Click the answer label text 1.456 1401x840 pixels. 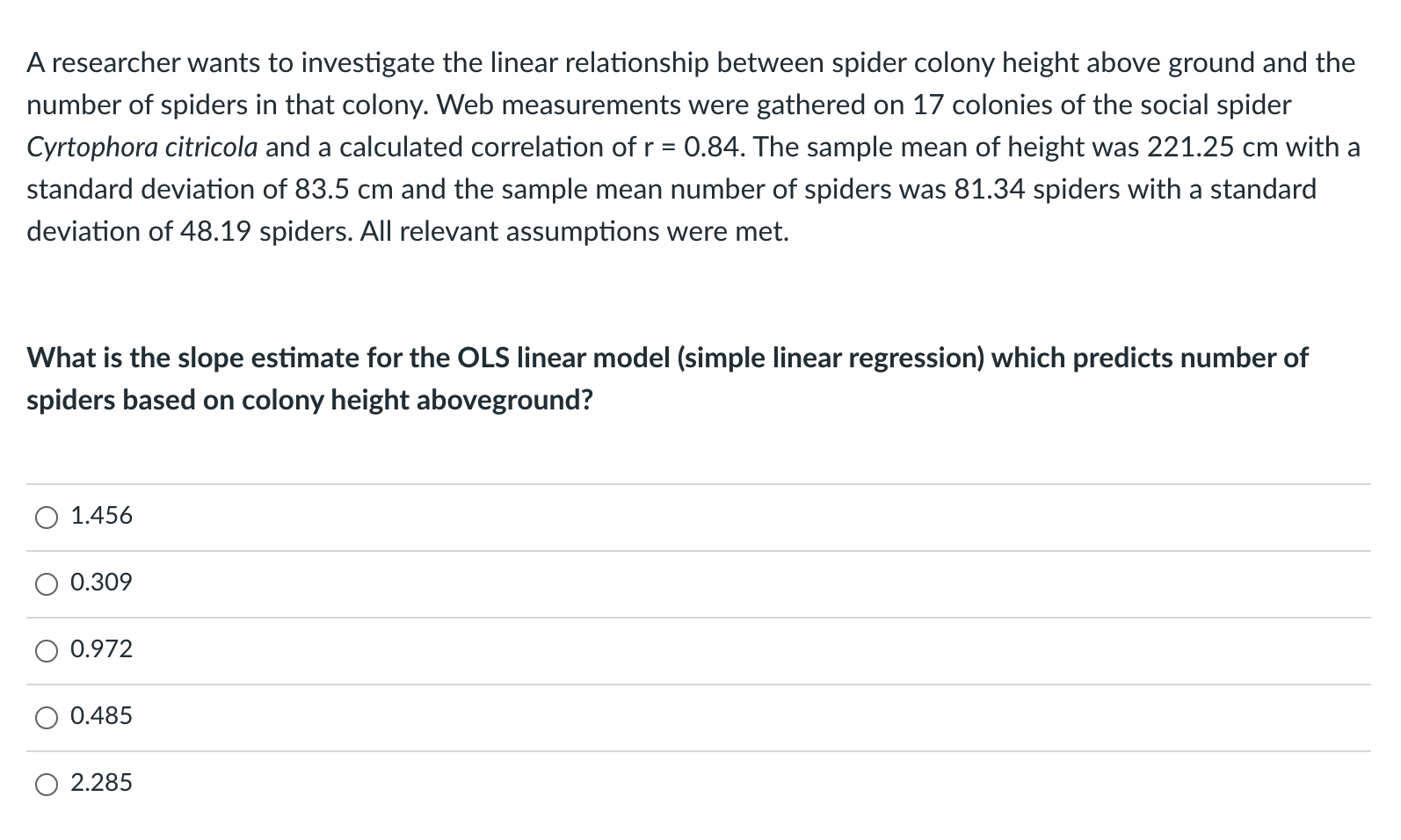click(101, 516)
